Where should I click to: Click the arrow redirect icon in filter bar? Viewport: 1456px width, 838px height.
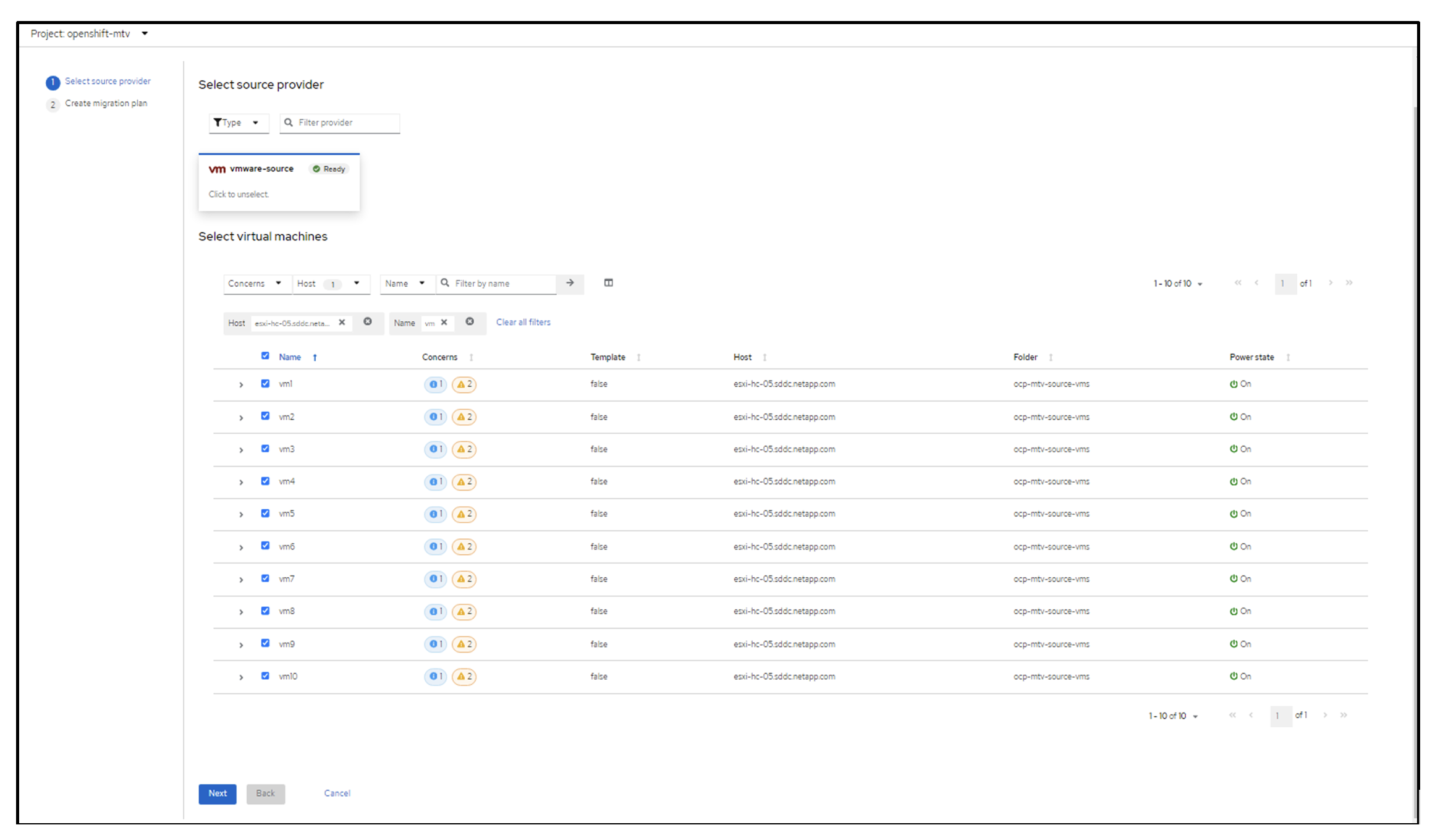click(571, 282)
